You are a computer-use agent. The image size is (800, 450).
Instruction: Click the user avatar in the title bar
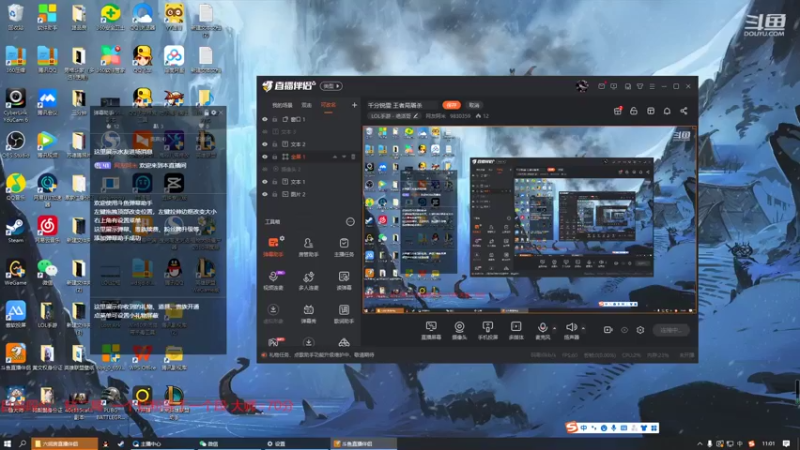point(582,86)
